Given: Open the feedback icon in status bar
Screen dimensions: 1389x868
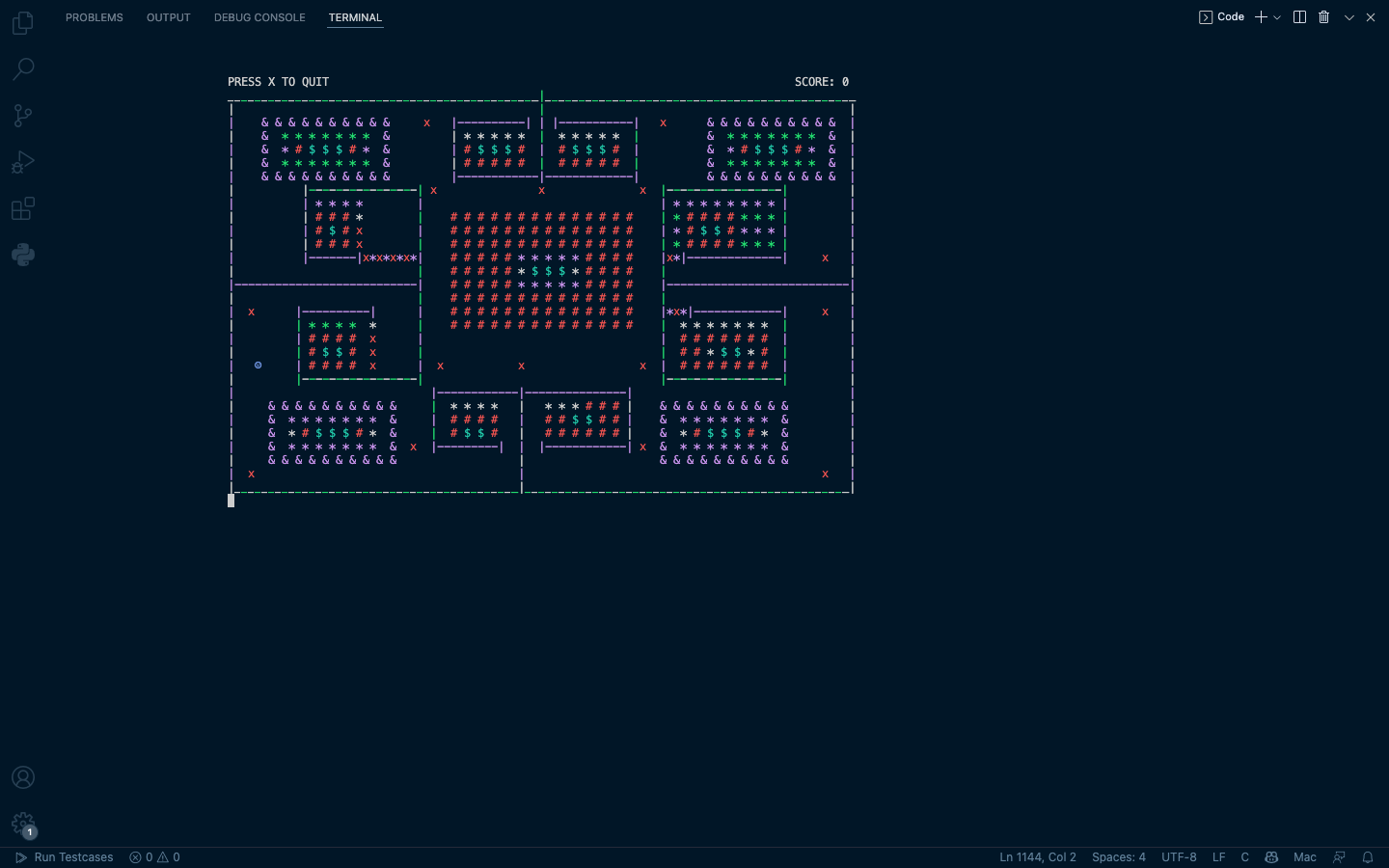Looking at the screenshot, I should tap(1339, 857).
